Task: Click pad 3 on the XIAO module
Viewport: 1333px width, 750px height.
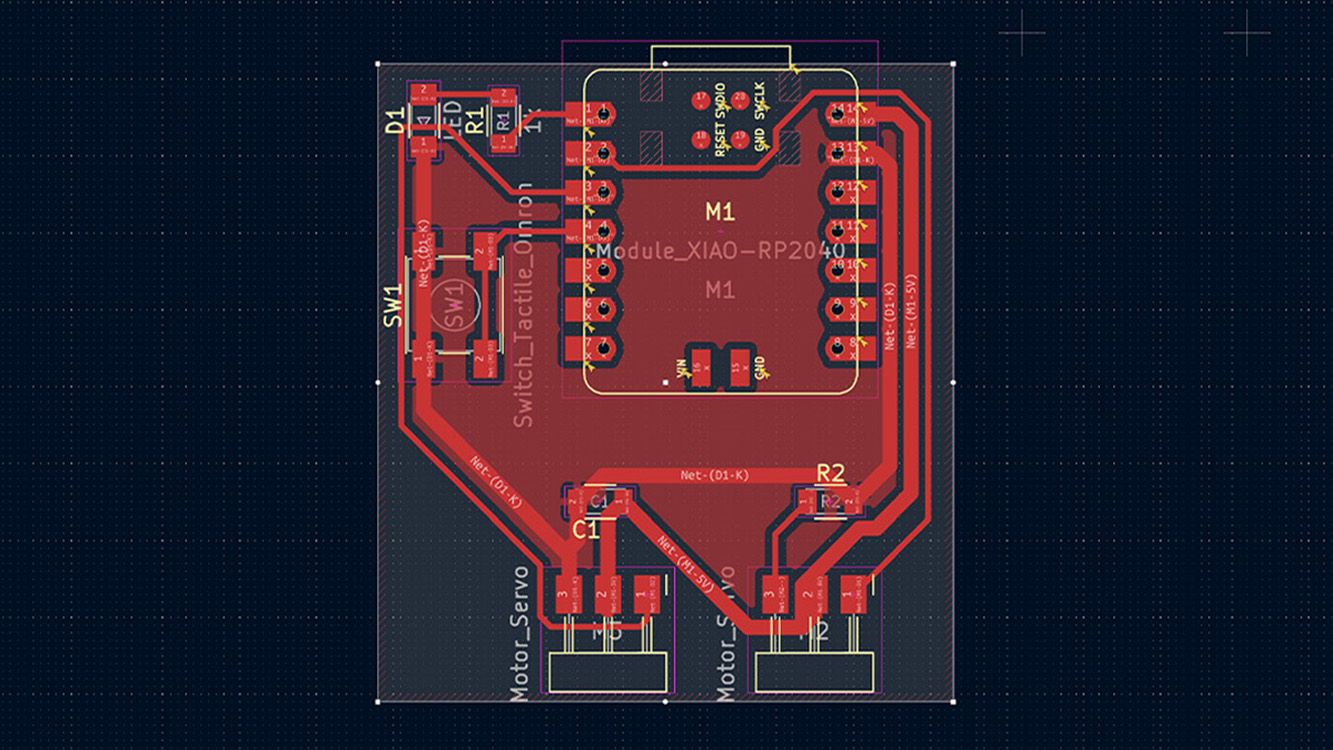Action: 589,192
